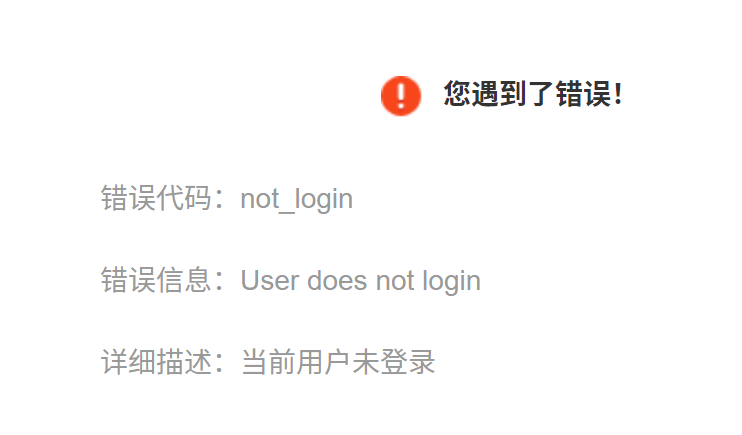Click the 错误信息 label

click(156, 280)
